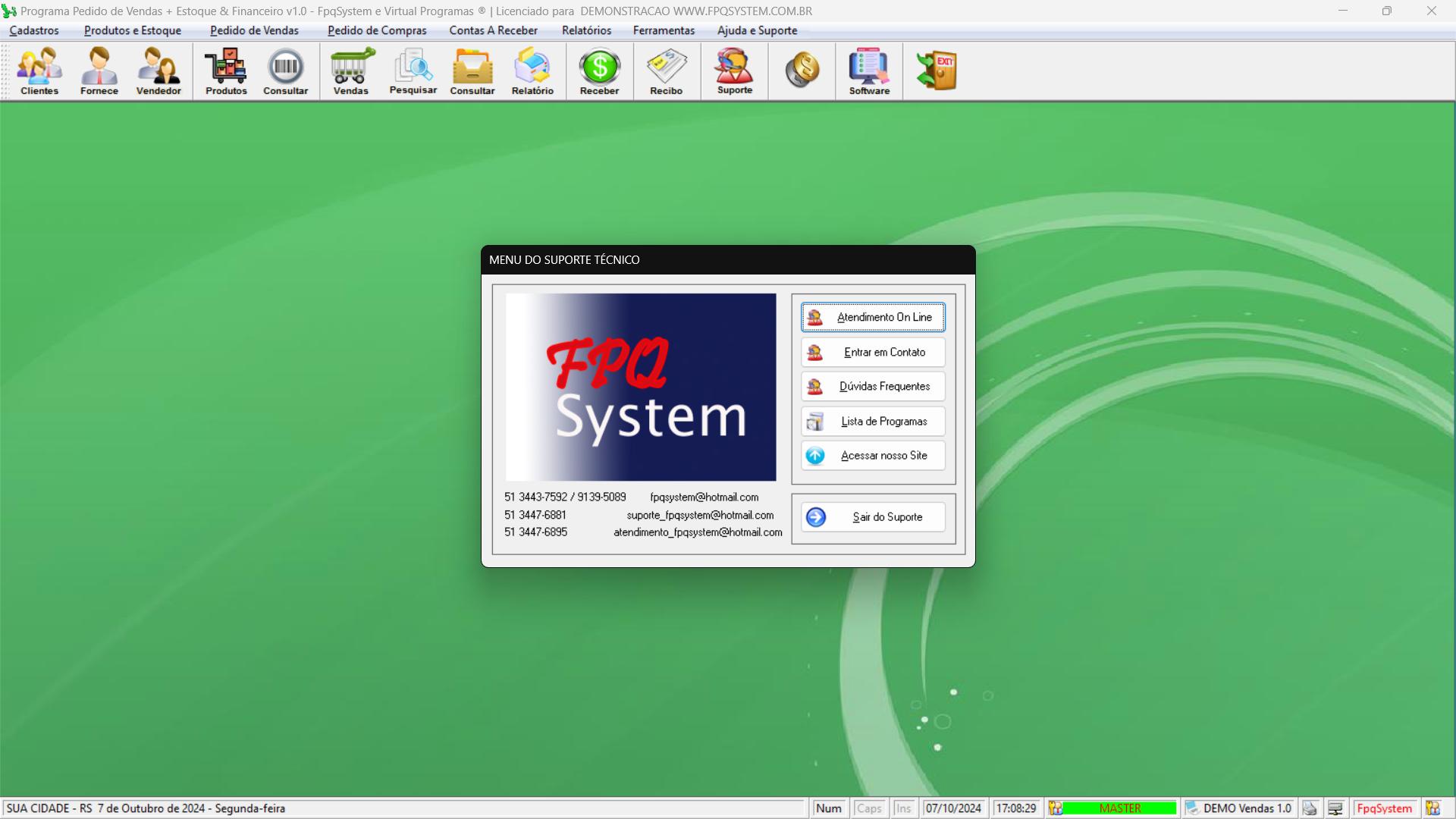This screenshot has height=819, width=1456.
Task: Open the Receber dollar icon
Action: (599, 71)
